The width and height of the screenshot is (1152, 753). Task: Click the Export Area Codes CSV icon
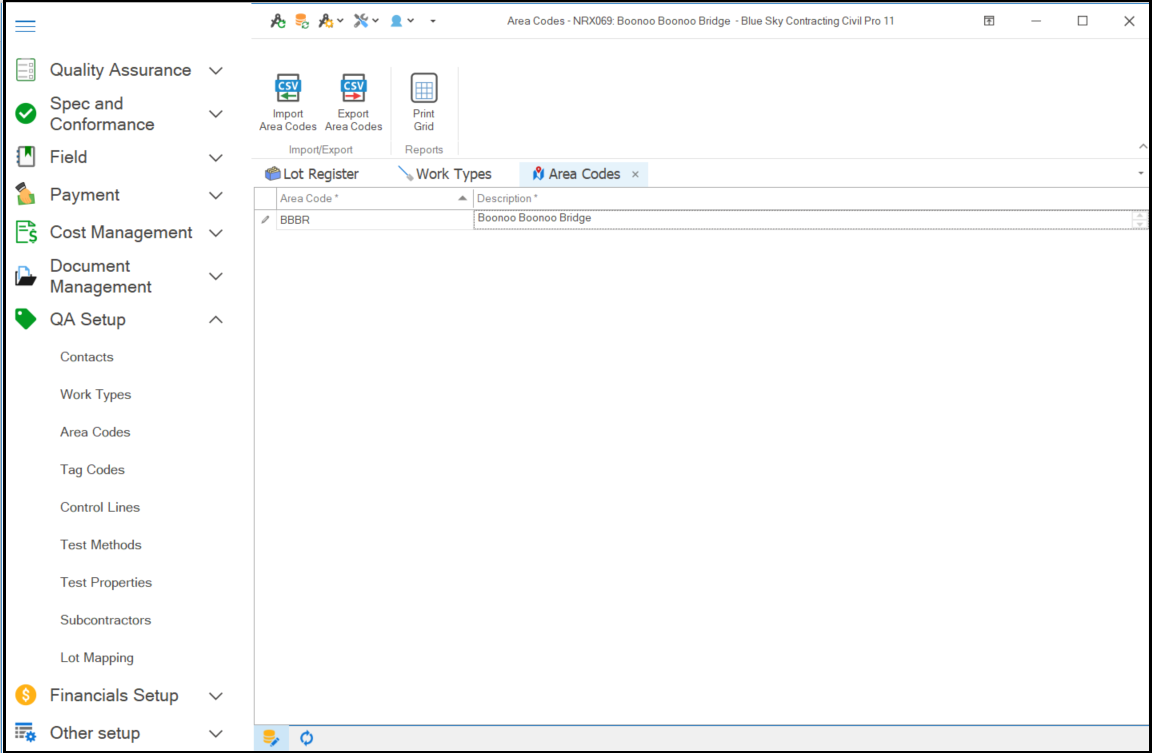[353, 89]
